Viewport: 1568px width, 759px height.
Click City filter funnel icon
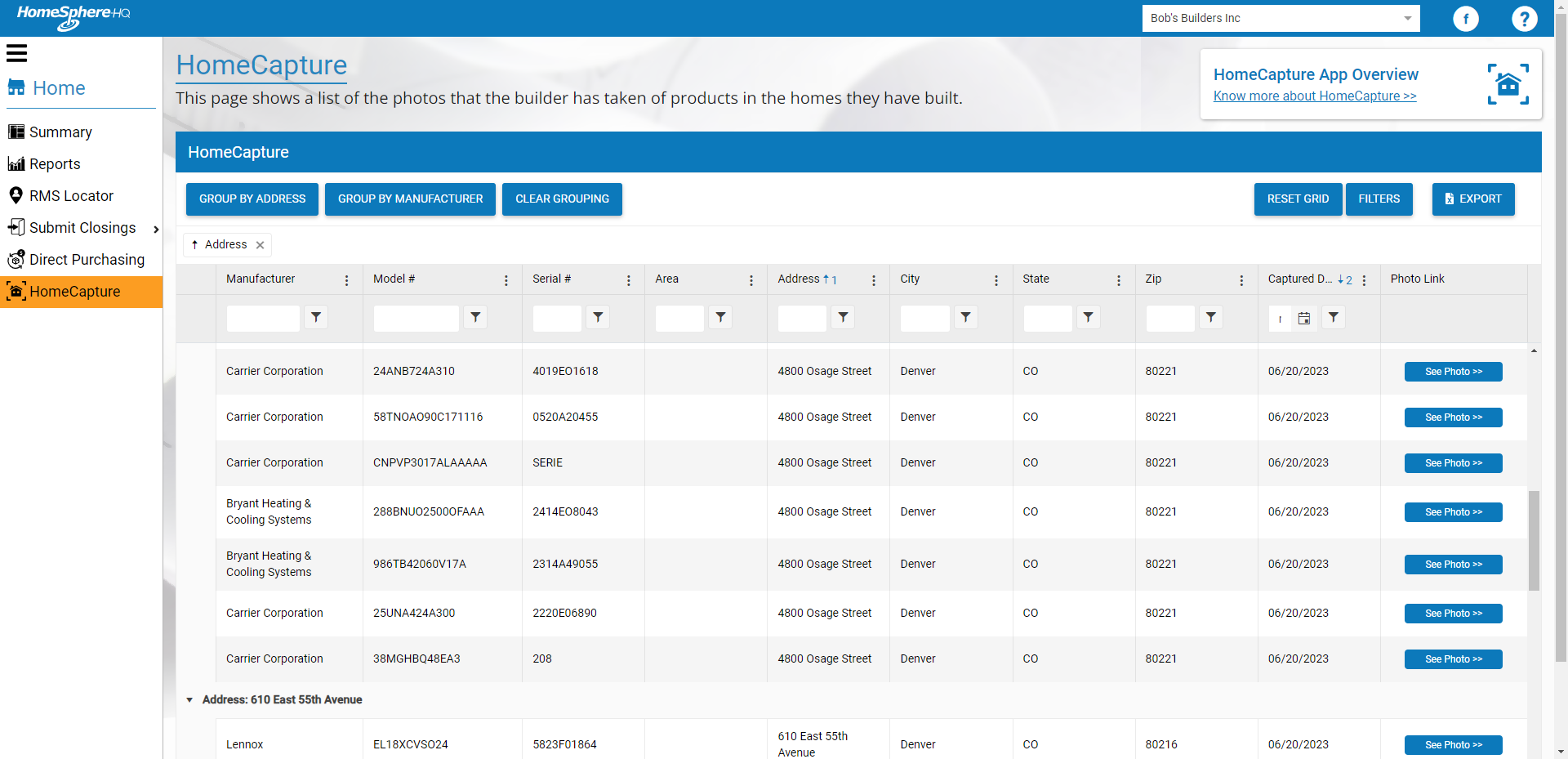coord(965,317)
